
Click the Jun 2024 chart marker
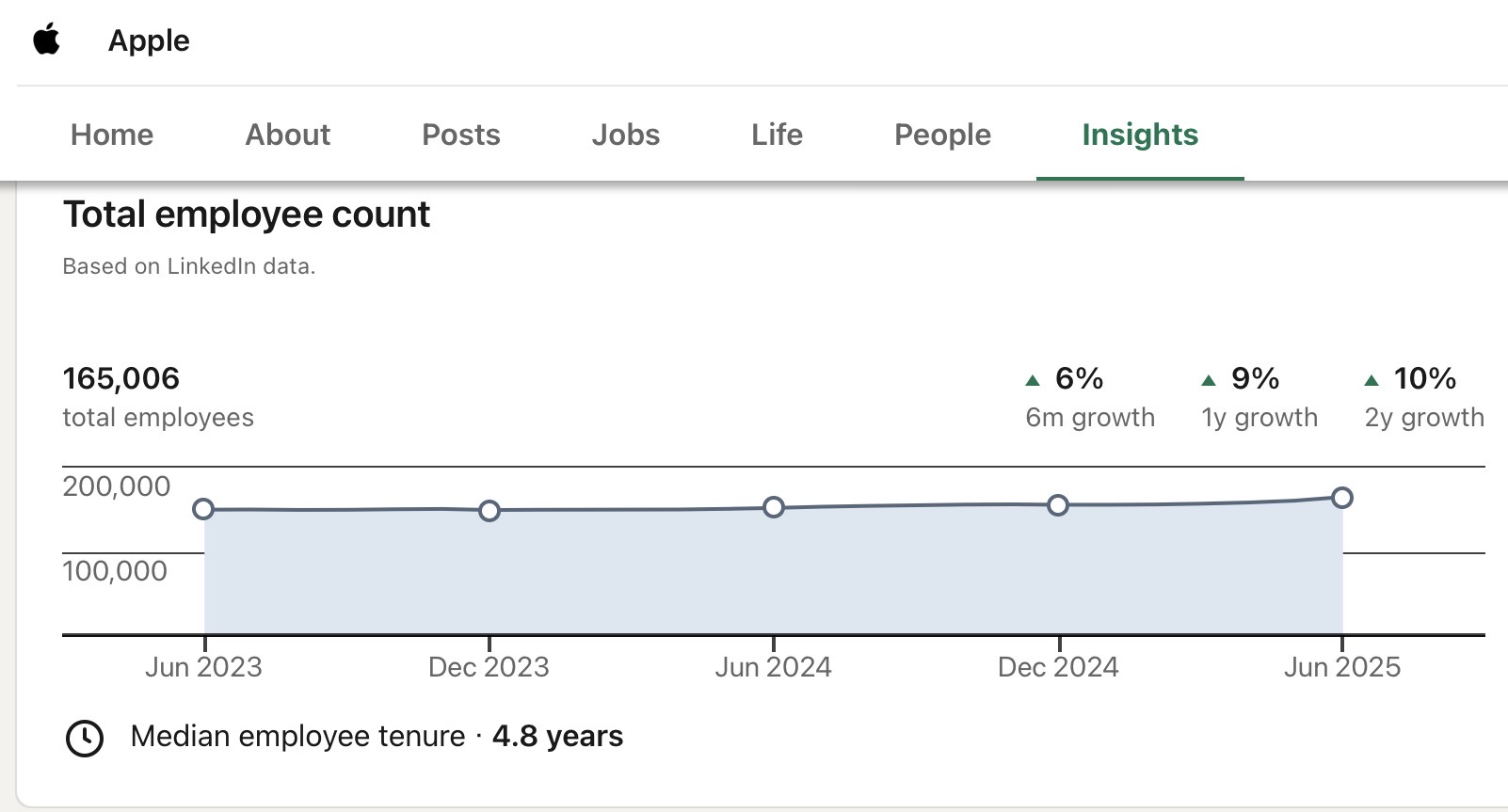point(774,507)
